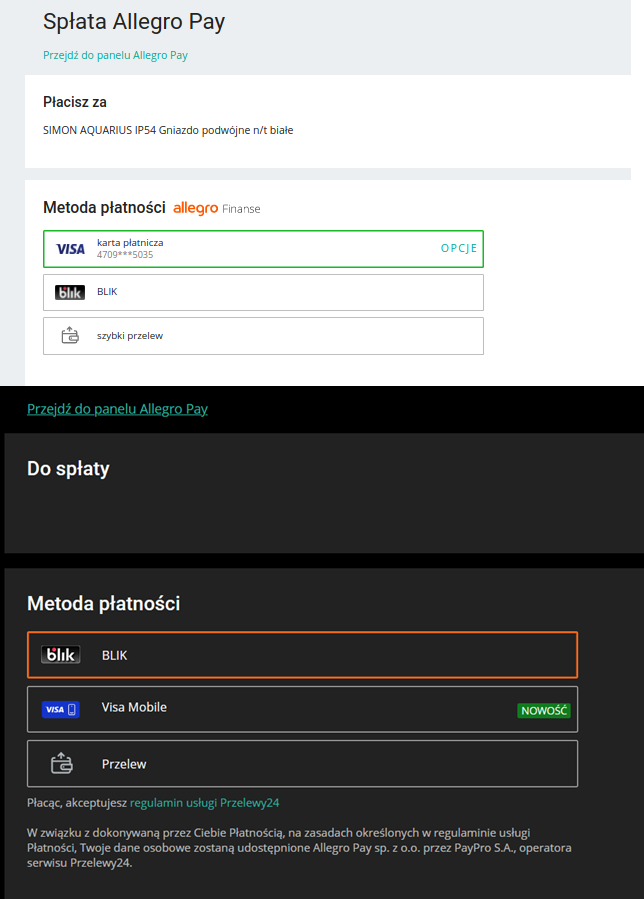
Task: Click the SIMON AQUARIUS IP54 product name
Action: pyautogui.click(x=168, y=130)
